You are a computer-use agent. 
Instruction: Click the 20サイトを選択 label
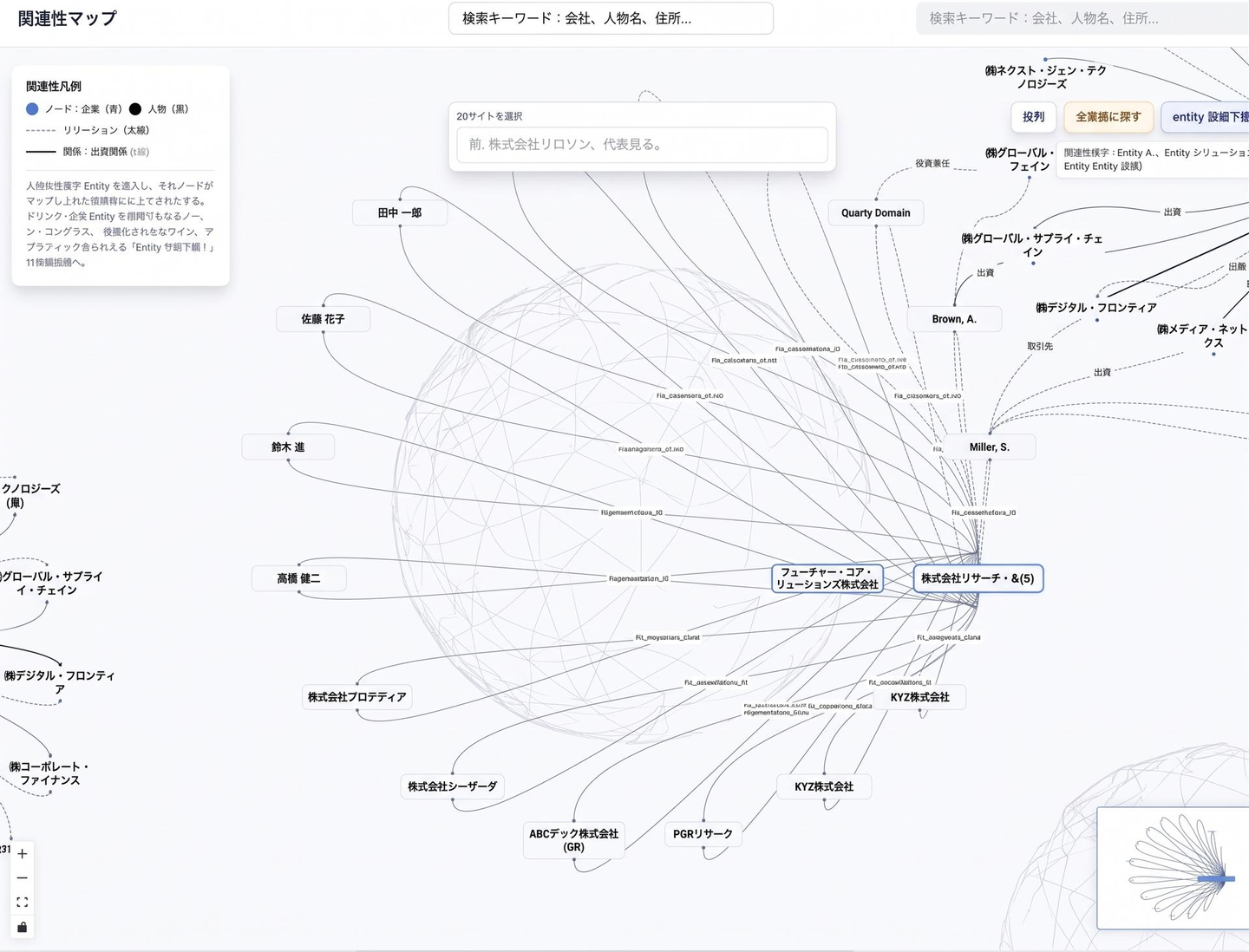(x=489, y=116)
